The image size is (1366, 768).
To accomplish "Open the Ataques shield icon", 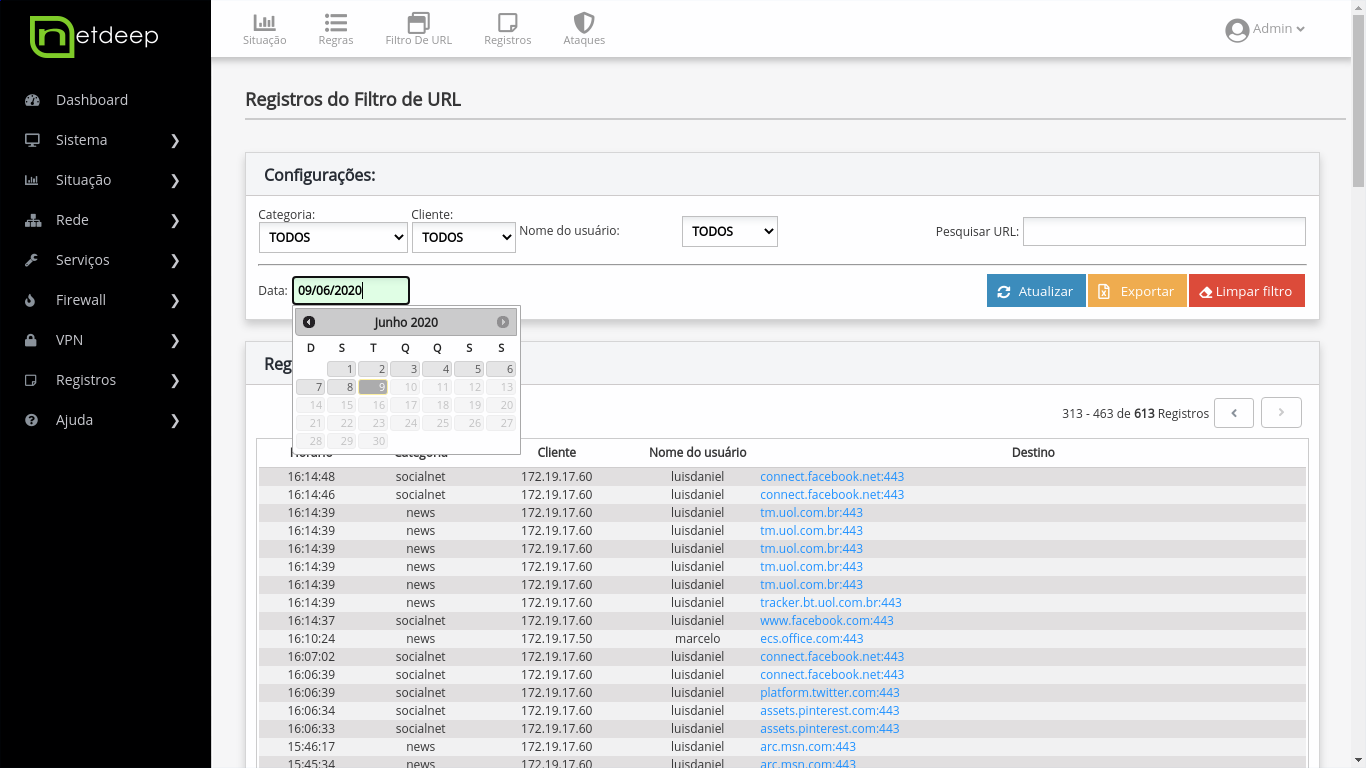I will (x=584, y=29).
